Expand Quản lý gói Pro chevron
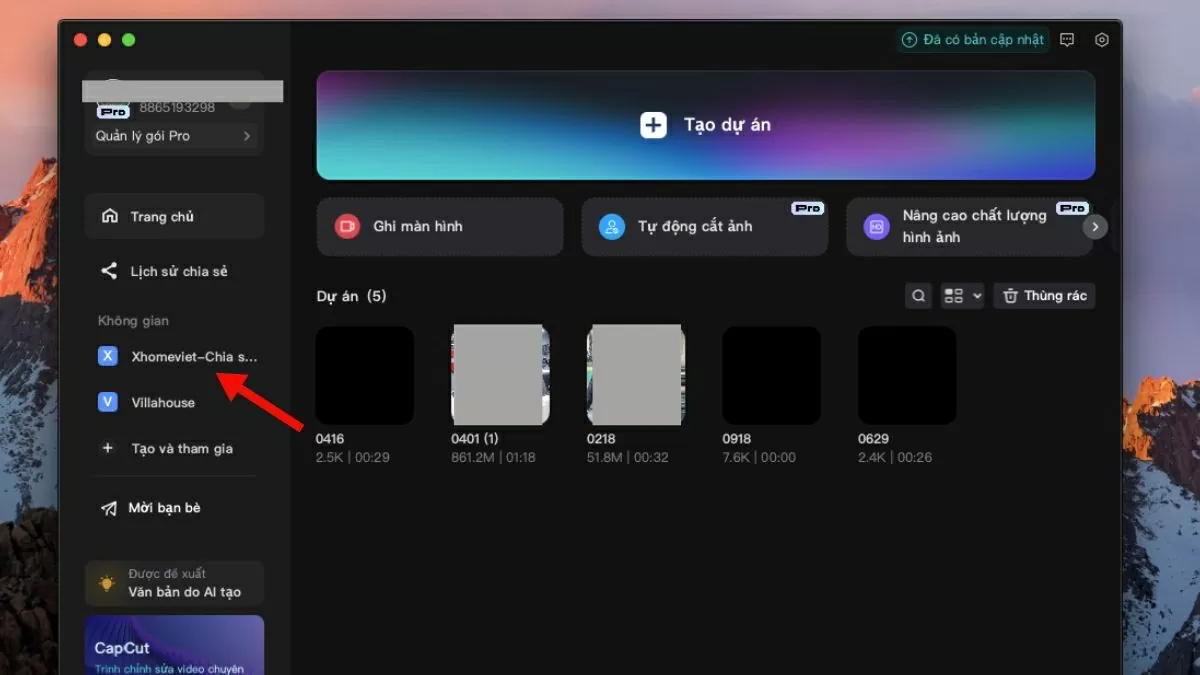 247,136
